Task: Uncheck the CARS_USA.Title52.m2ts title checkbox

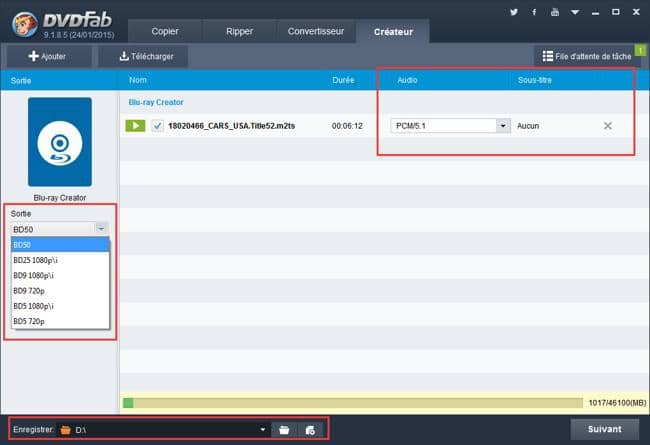Action: coord(158,126)
